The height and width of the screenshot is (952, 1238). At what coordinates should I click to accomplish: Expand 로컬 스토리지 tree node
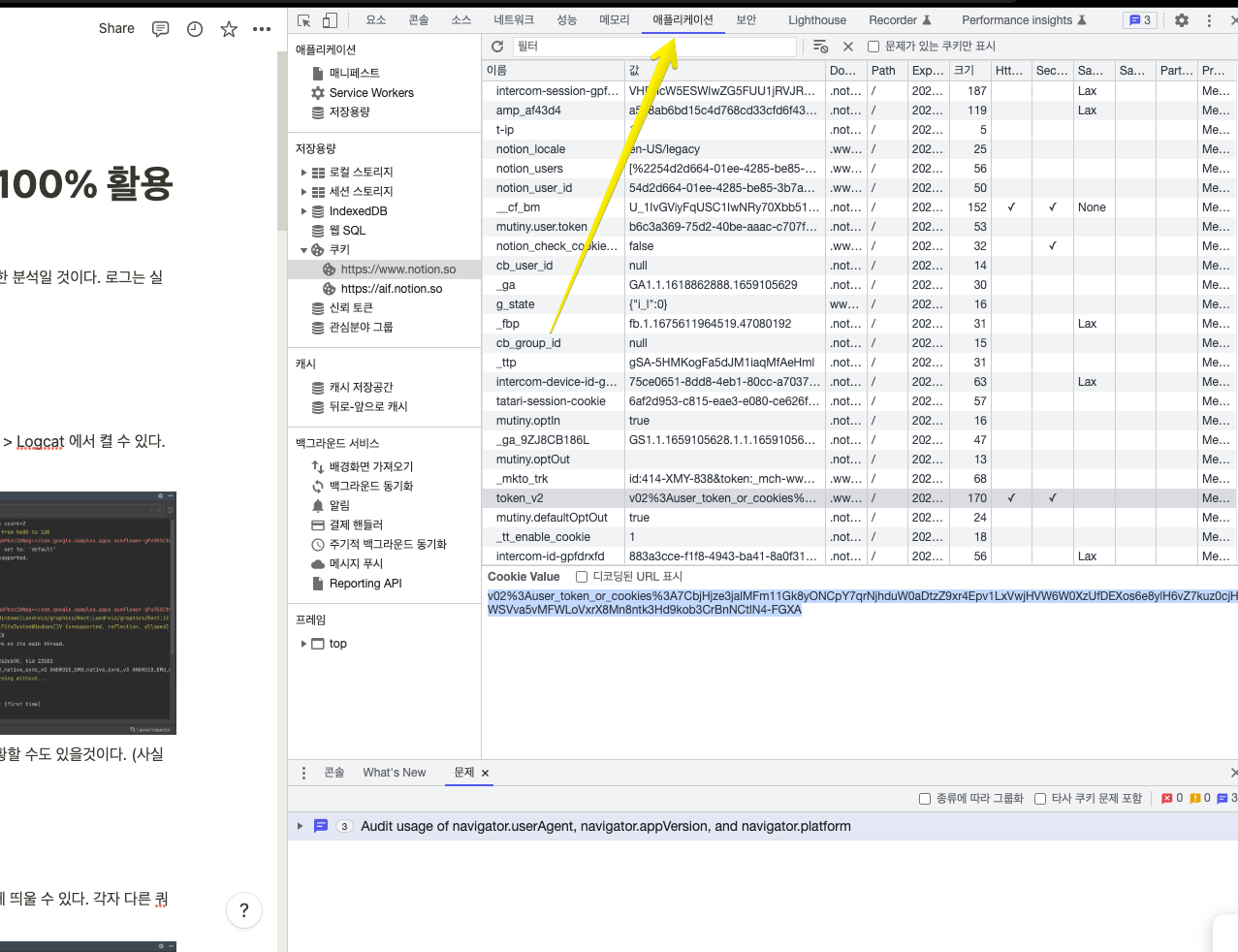[x=303, y=173]
